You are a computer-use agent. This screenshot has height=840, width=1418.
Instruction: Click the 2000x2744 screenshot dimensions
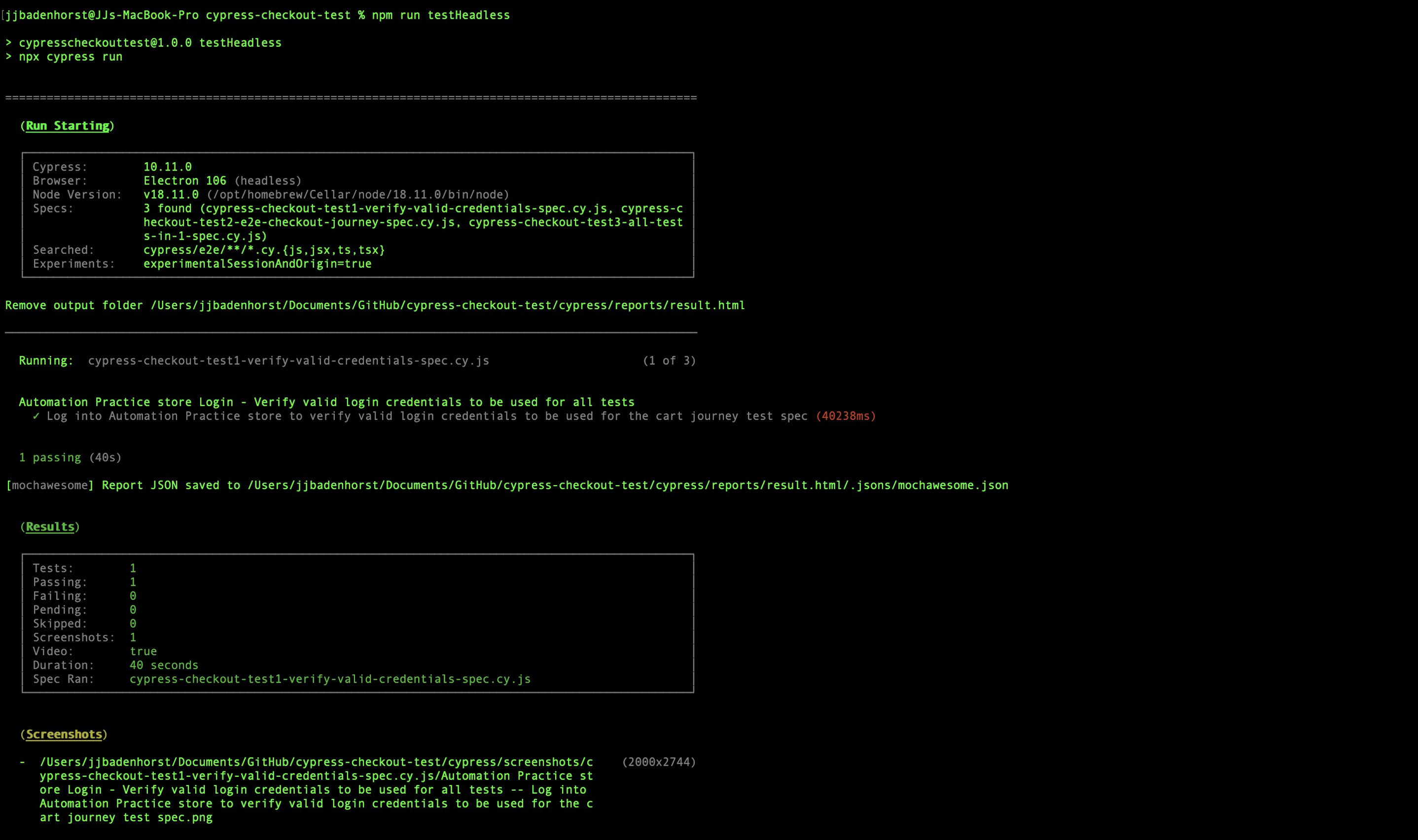click(658, 762)
